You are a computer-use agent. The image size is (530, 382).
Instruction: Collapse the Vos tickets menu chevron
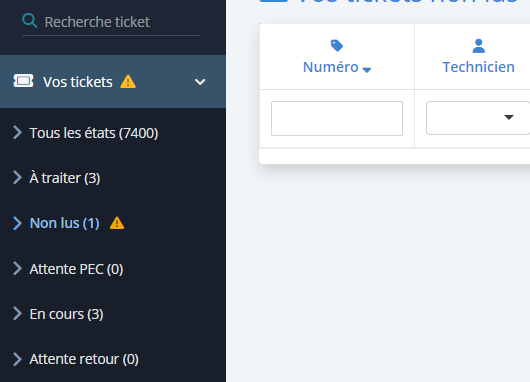coord(200,82)
